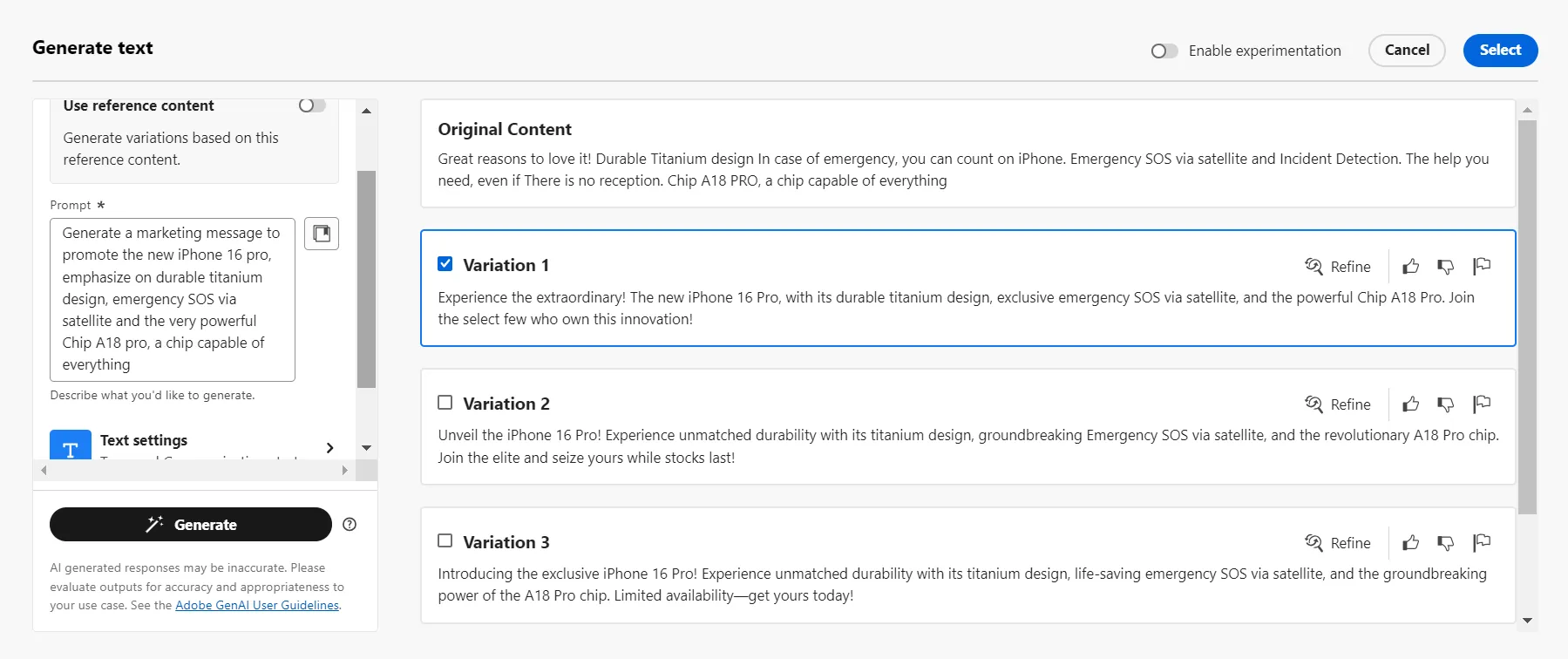Toggle Enable experimentation switch
Image resolution: width=1568 pixels, height=659 pixels.
(1164, 51)
